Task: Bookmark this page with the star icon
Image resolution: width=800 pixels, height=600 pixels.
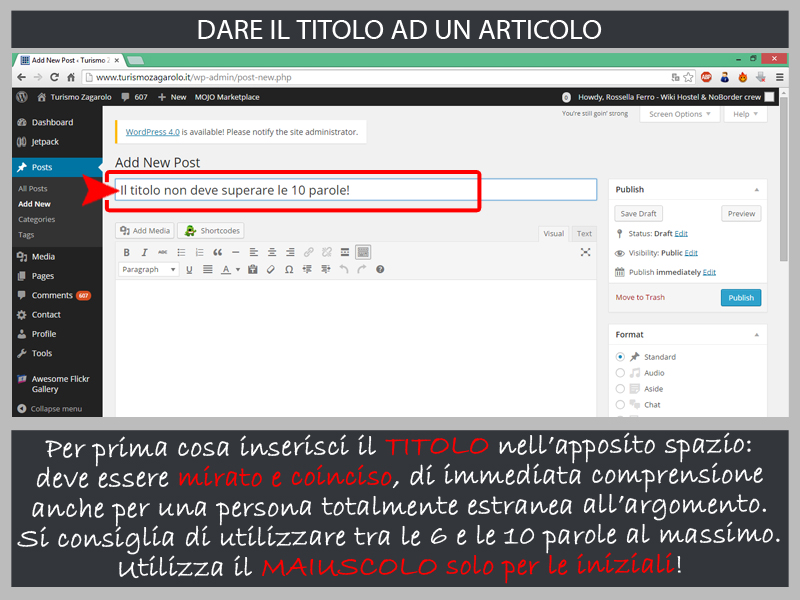Action: [x=689, y=77]
